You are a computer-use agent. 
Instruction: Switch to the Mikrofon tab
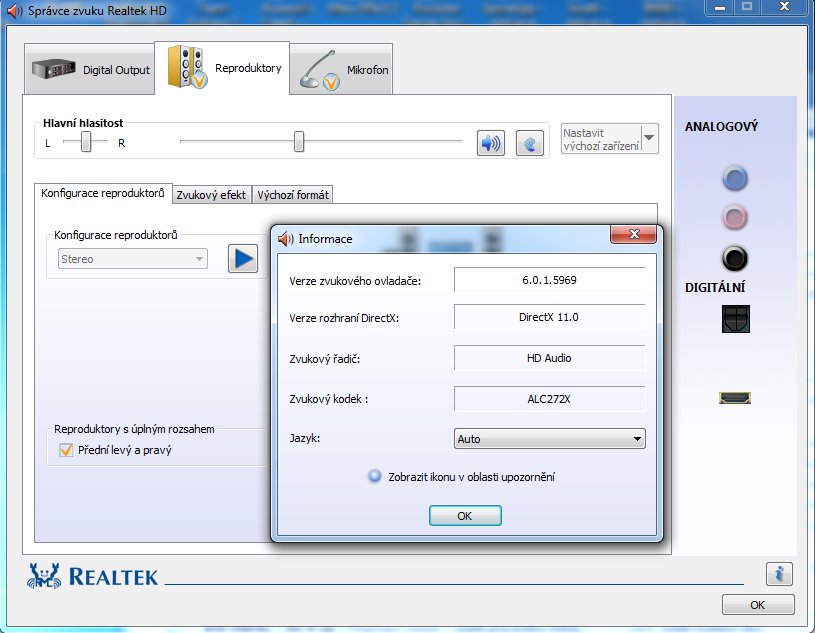click(x=342, y=70)
